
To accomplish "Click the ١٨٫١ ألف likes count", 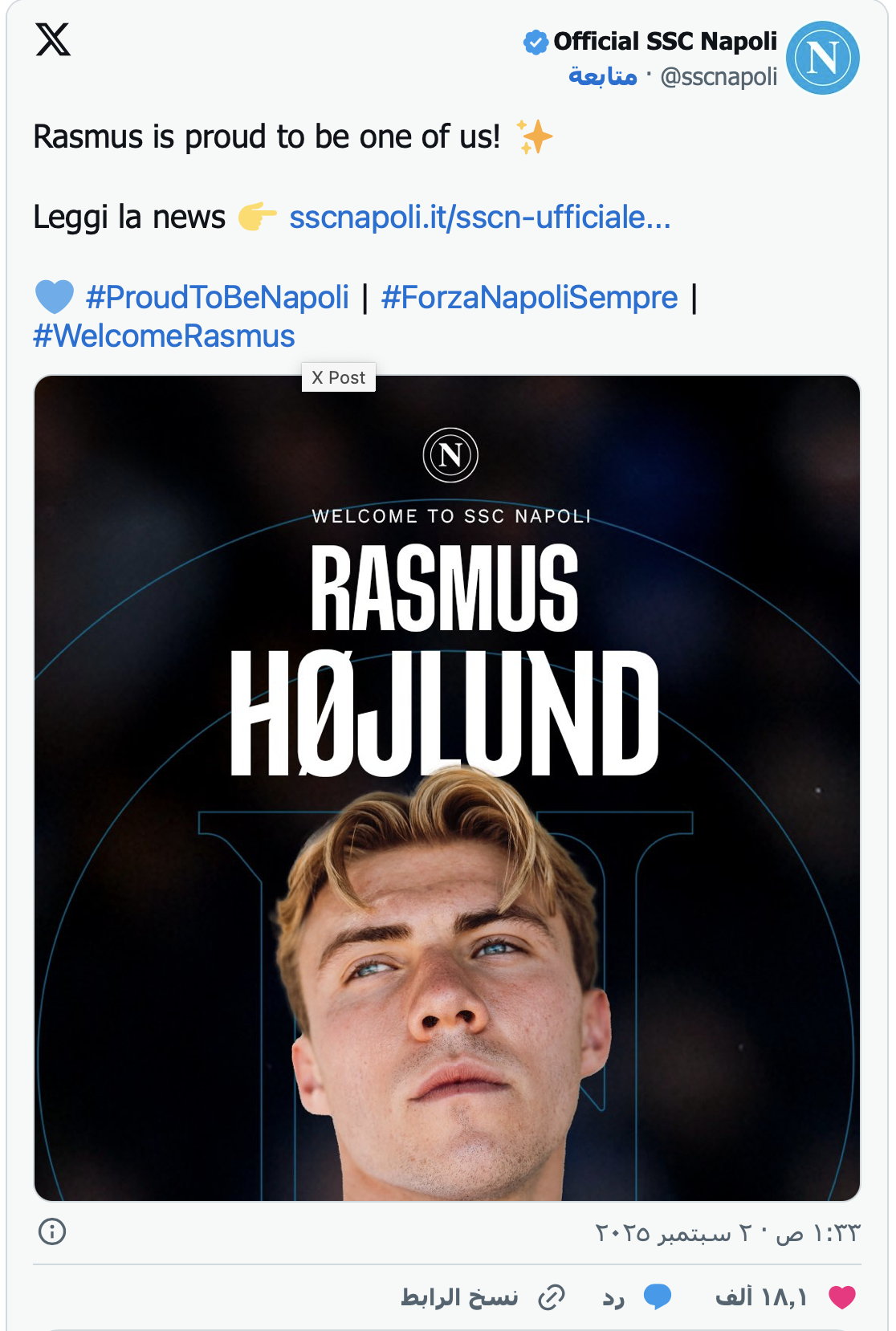I will (x=760, y=1296).
